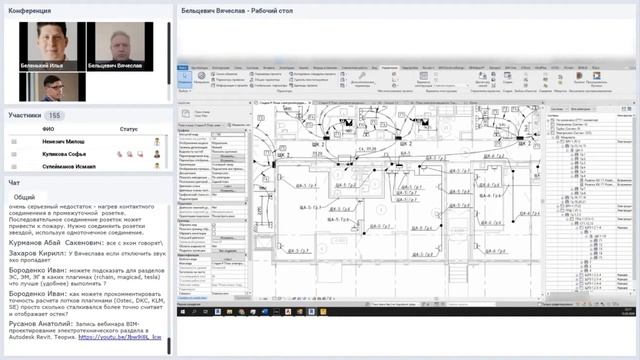Open the Материалы (Materials) tool
Screen dimensions: 640x360
(x=201, y=78)
